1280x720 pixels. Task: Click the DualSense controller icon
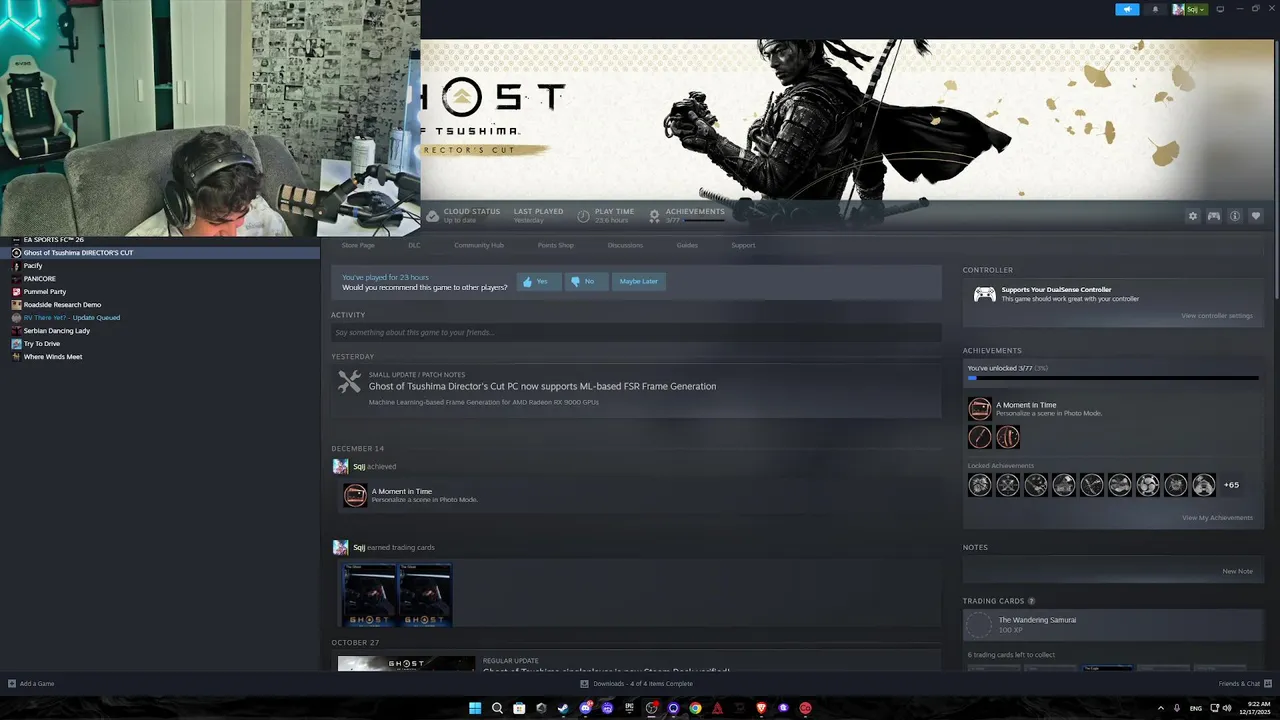(985, 294)
